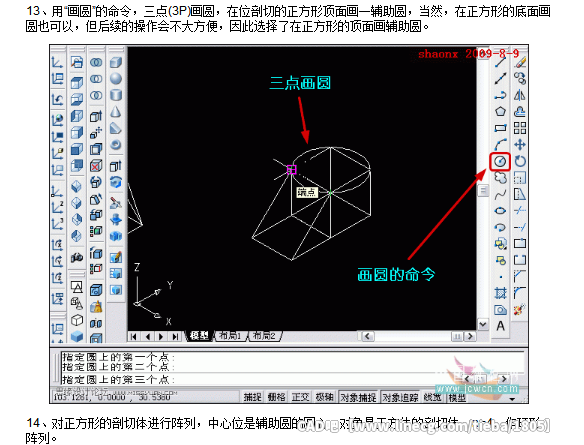Click the Explode modify tool
Image resolution: width=584 pixels, height=445 pixels.
[x=520, y=309]
